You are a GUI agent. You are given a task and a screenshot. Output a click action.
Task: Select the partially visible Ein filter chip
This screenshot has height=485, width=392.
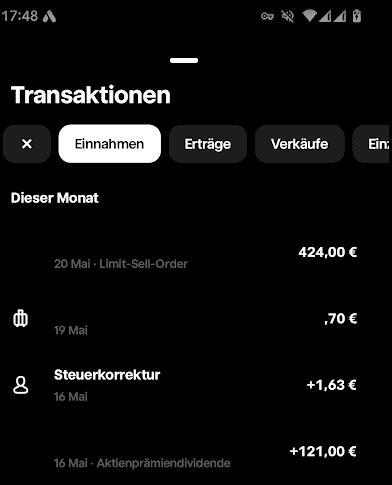[x=372, y=144]
